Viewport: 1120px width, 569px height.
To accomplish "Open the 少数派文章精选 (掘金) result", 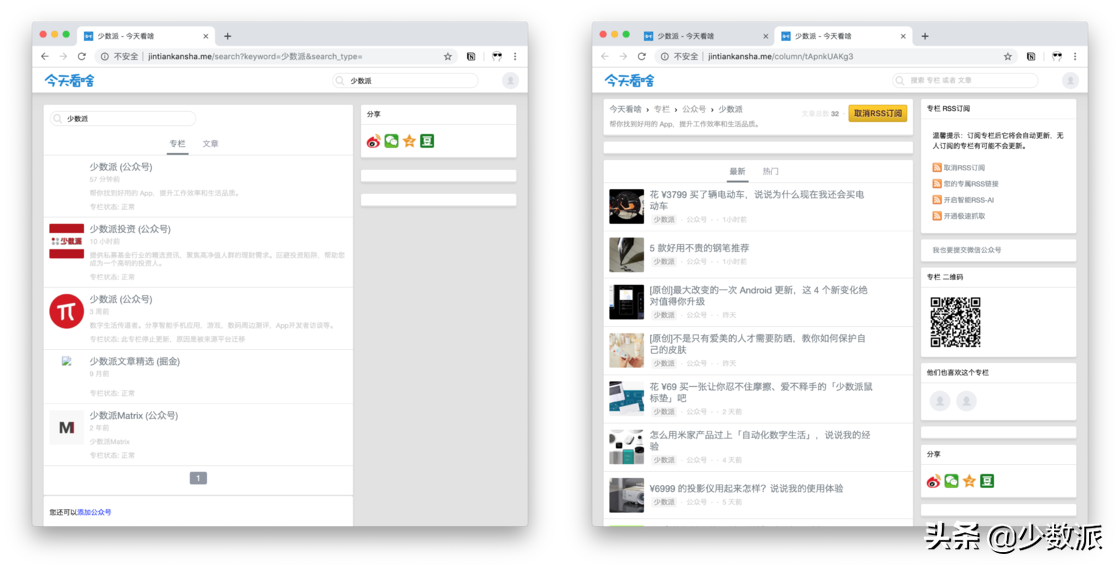I will (x=134, y=361).
